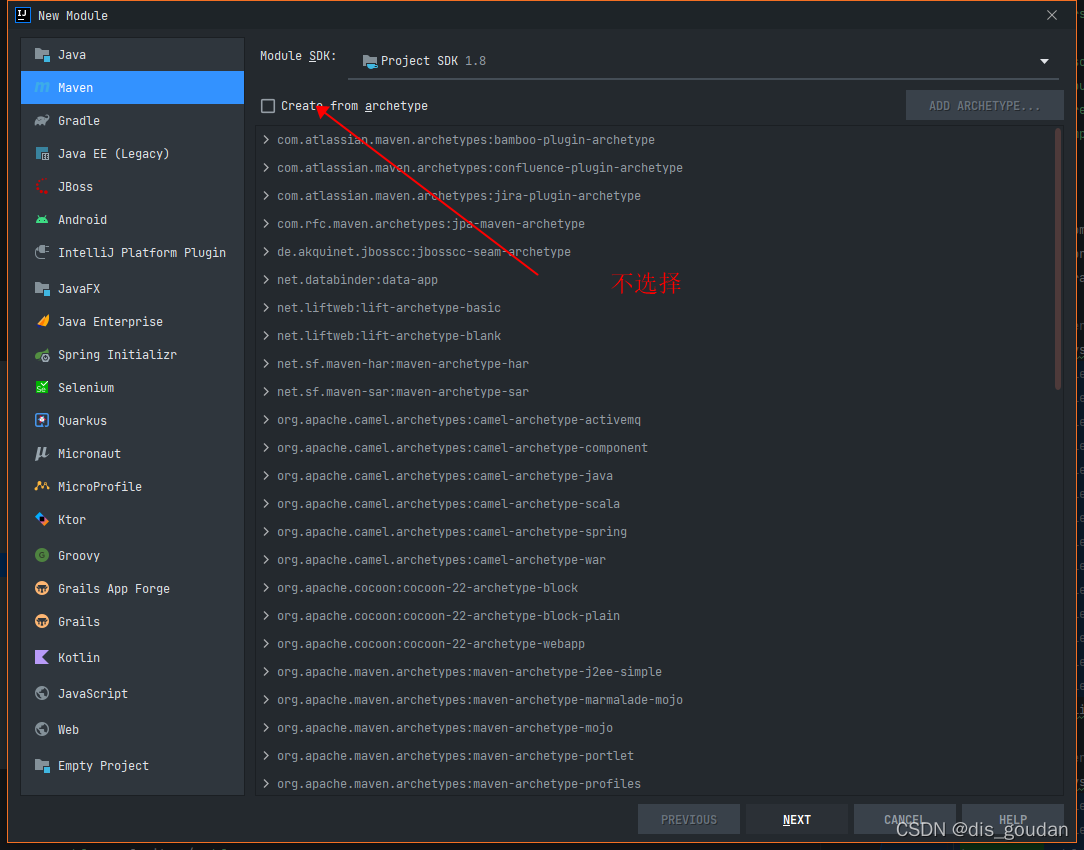The height and width of the screenshot is (850, 1084).
Task: Choose the Java Enterprise flame icon
Action: [x=42, y=321]
